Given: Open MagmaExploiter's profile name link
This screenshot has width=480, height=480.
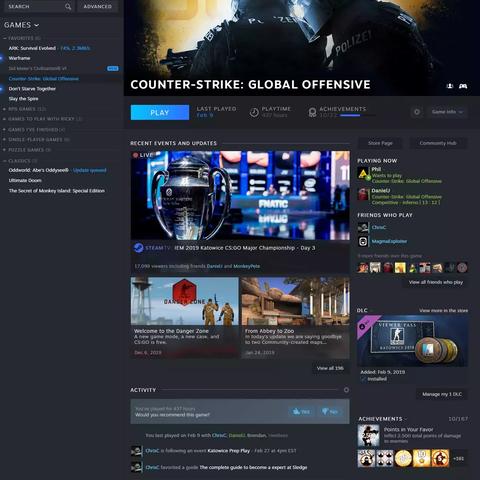Looking at the screenshot, I should [x=389, y=241].
